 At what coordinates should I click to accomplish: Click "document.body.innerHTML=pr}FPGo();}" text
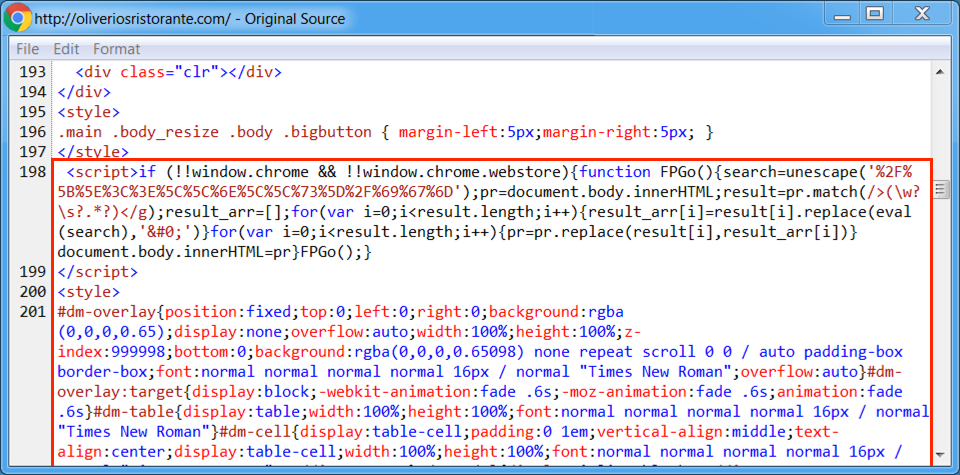(x=214, y=252)
